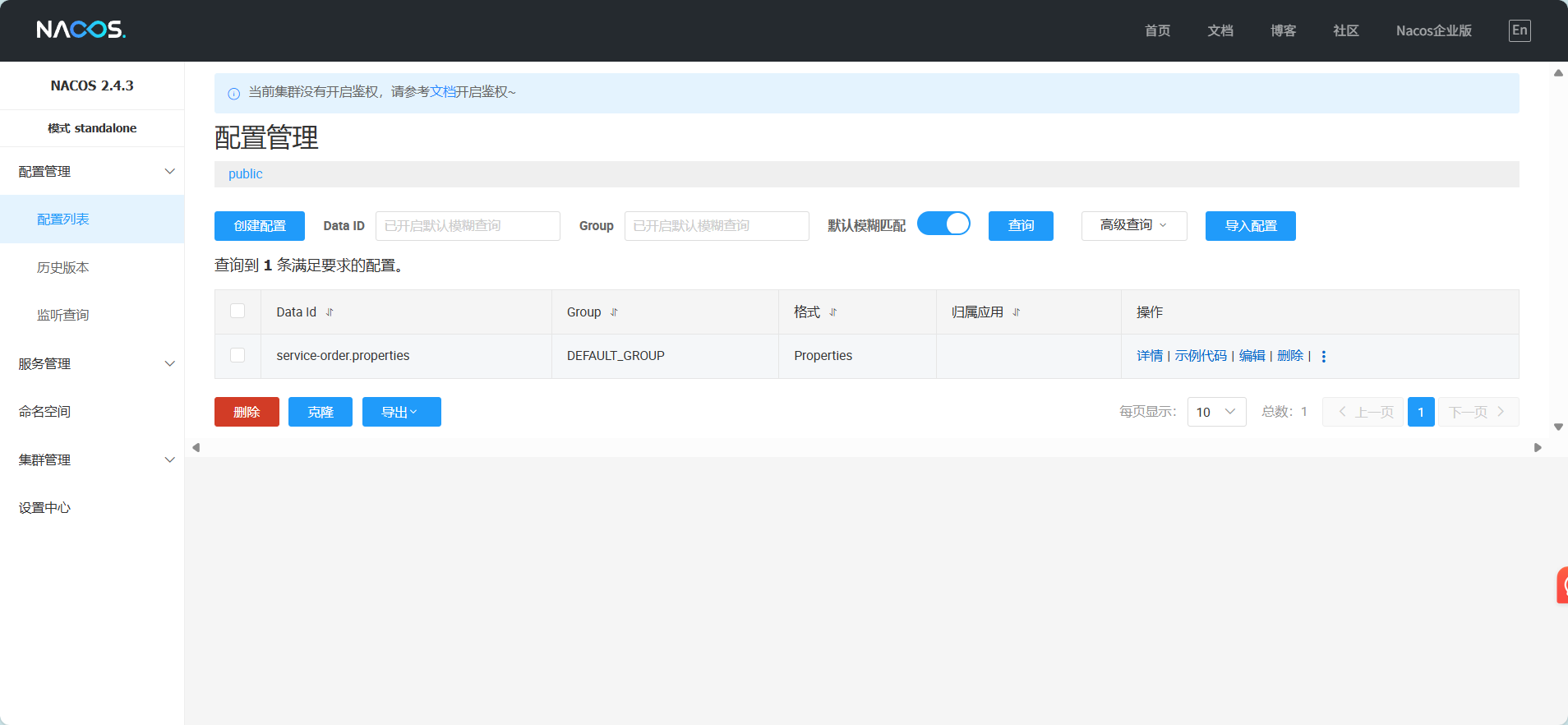Viewport: 1568px width, 725px height.
Task: Click the 创建配置 button
Action: pos(259,226)
